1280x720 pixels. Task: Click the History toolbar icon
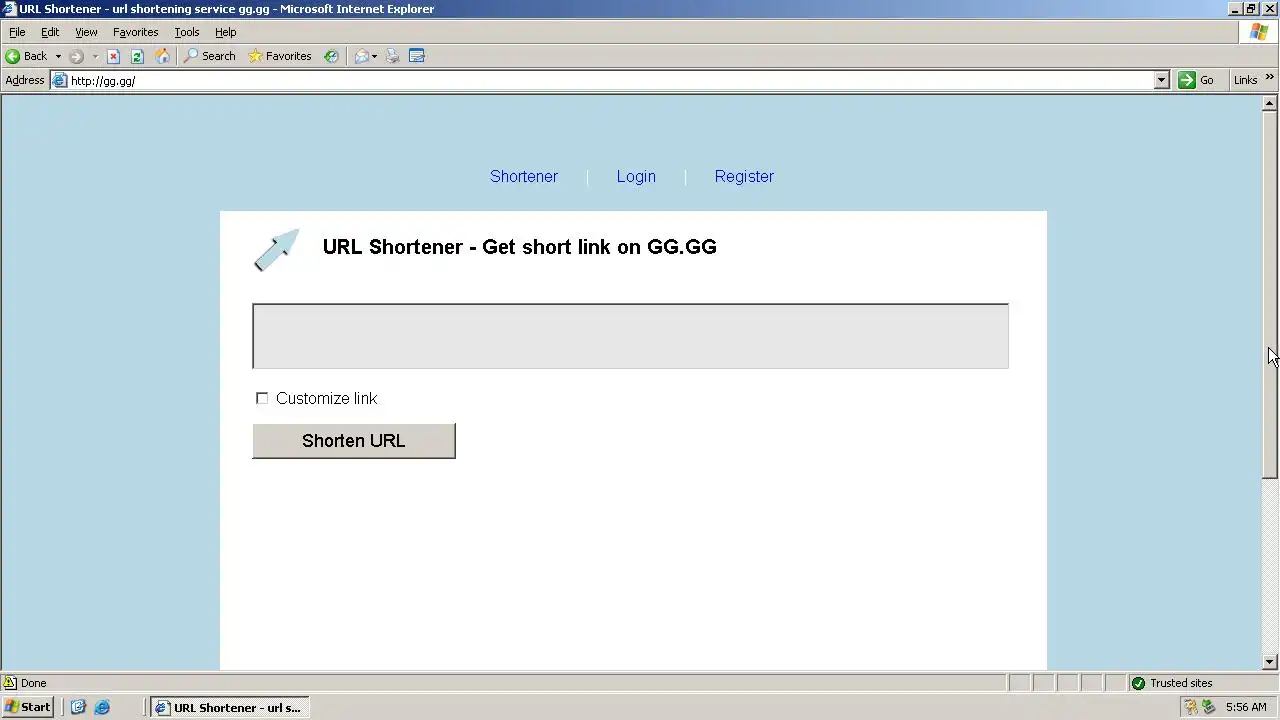tap(331, 56)
